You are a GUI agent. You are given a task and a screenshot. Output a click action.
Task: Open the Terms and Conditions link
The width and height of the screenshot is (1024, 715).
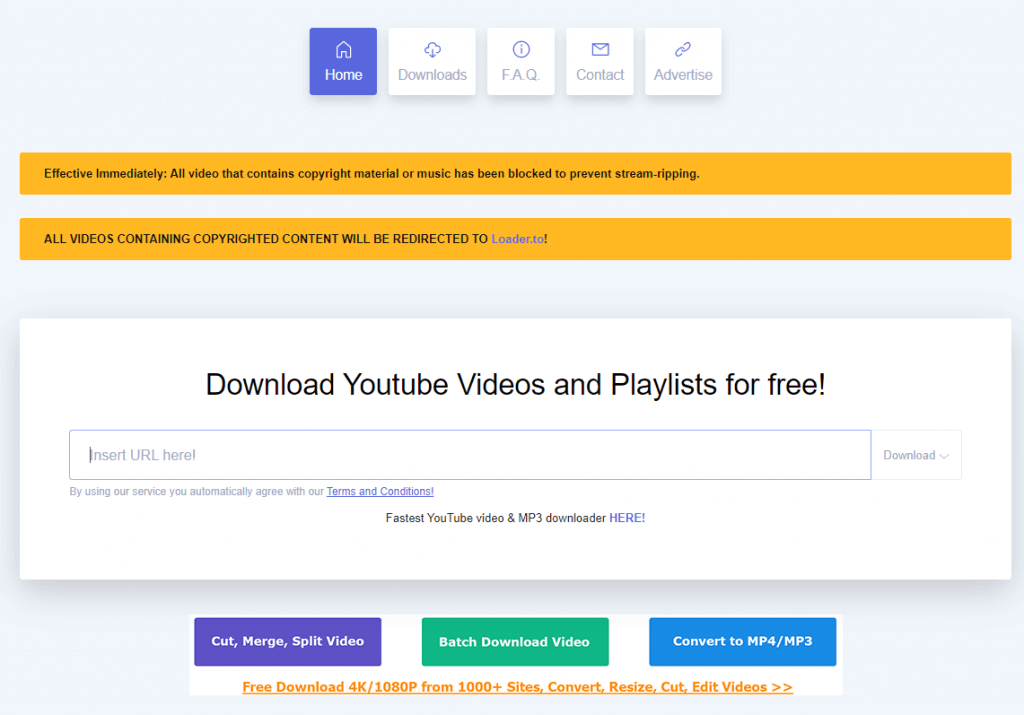(380, 491)
